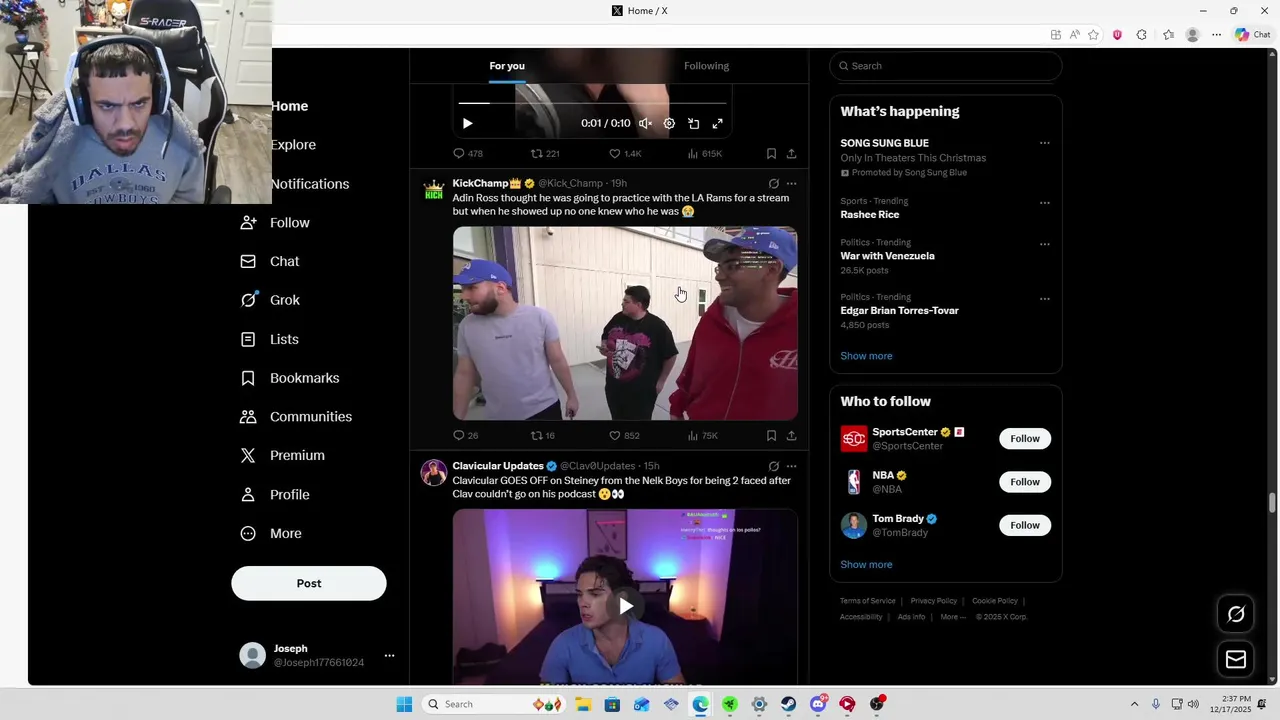1280x720 pixels.
Task: Open account menu for Joseph
Action: point(318,655)
